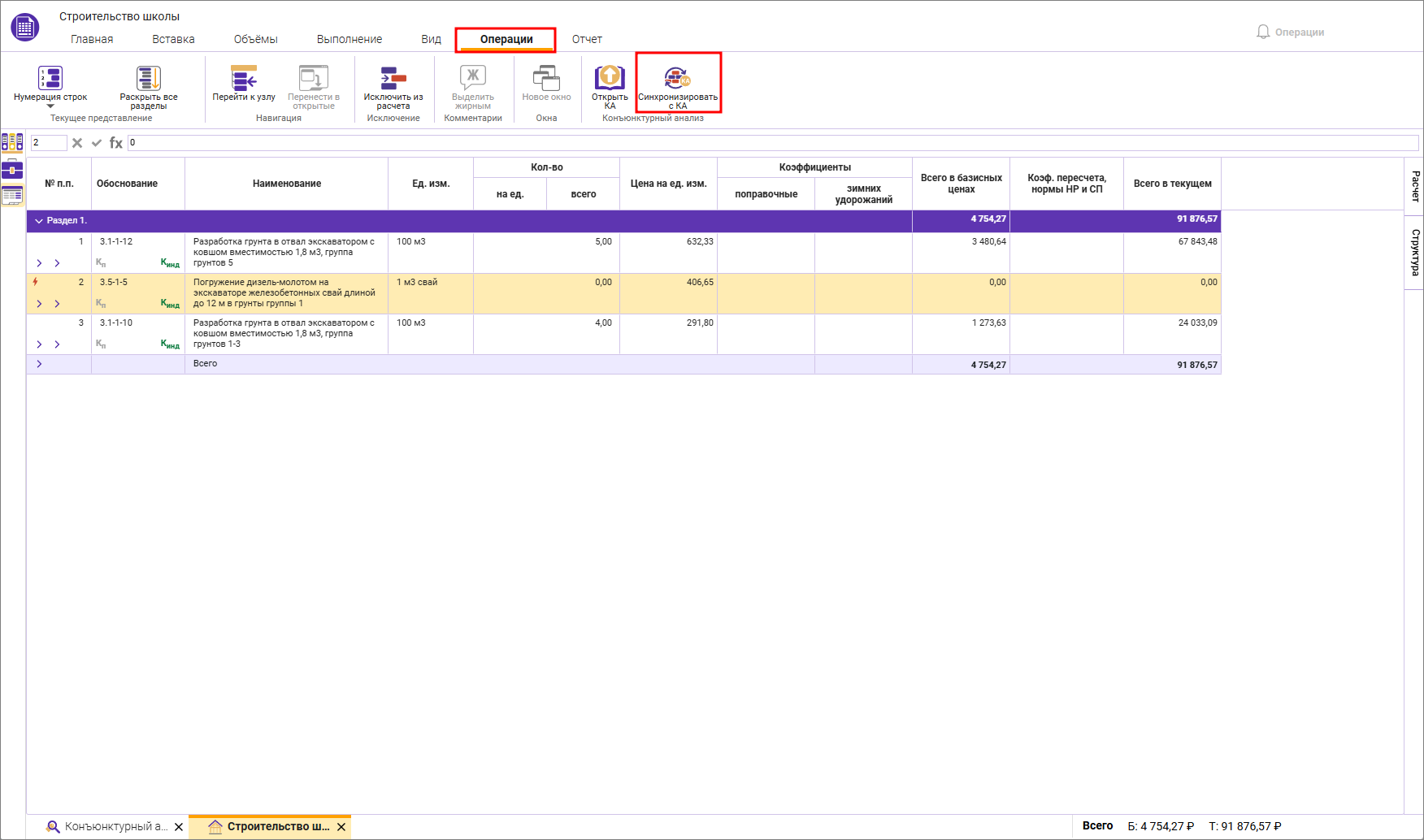This screenshot has height=840, width=1424.
Task: Close the Строительство ш... tab
Action: coord(341,827)
